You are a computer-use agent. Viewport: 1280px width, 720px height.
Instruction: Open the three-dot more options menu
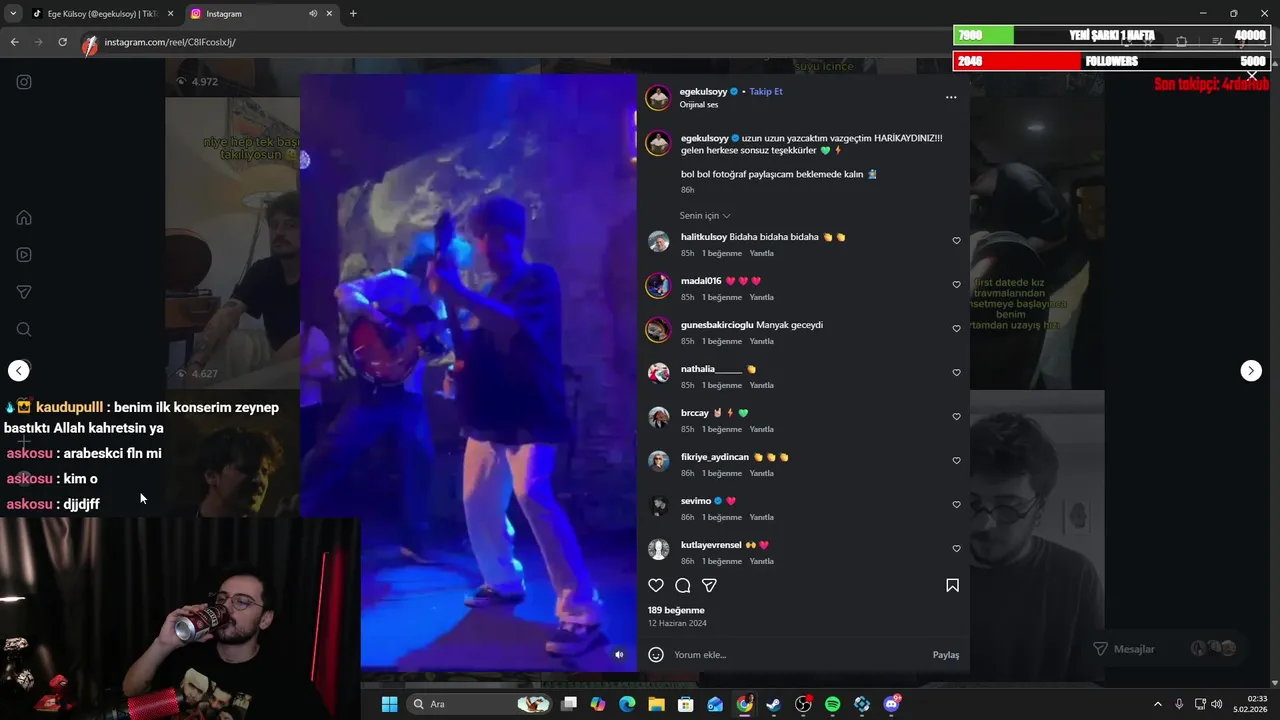(951, 97)
